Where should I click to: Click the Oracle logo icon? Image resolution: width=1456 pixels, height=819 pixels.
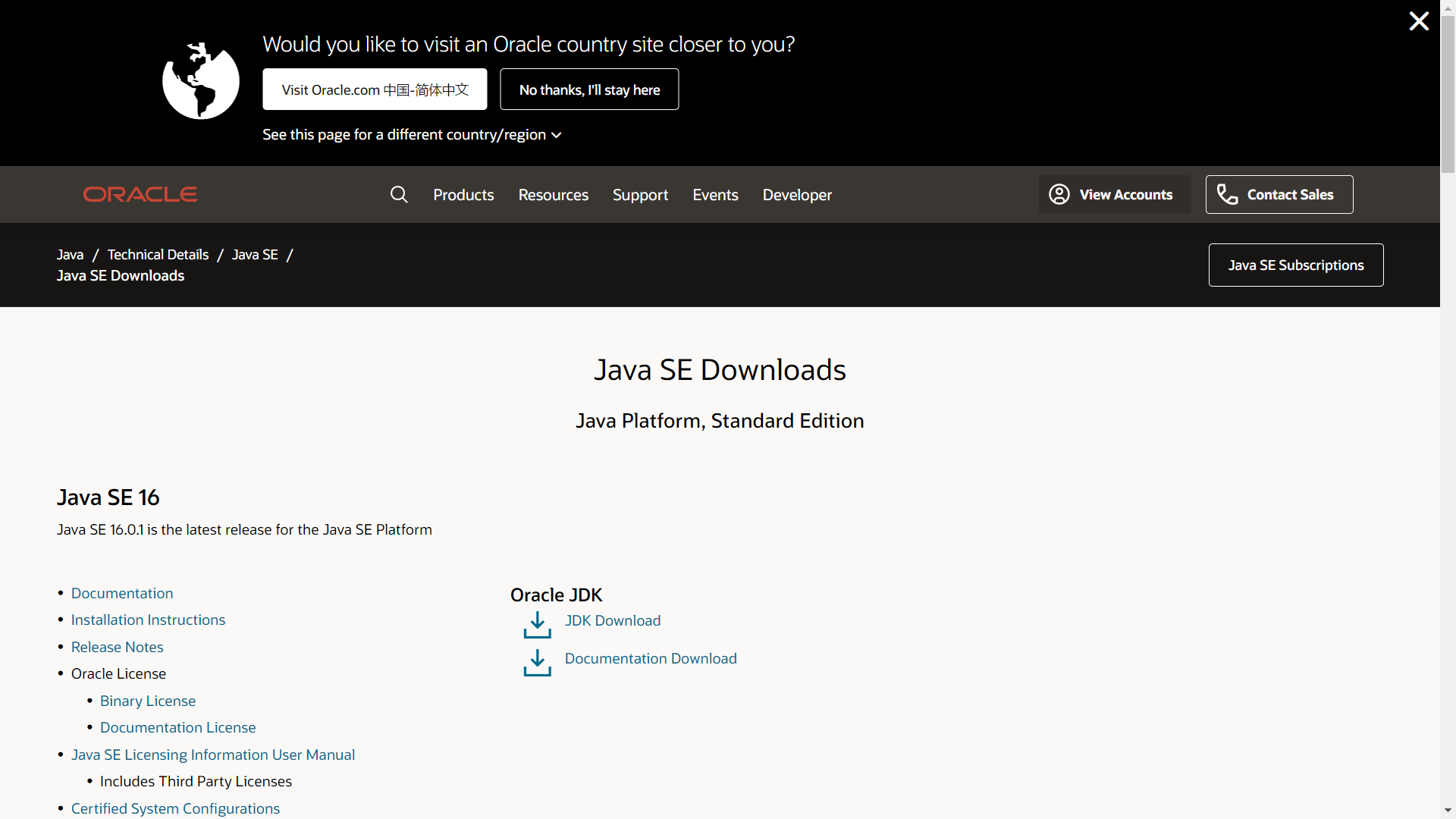pyautogui.click(x=140, y=195)
